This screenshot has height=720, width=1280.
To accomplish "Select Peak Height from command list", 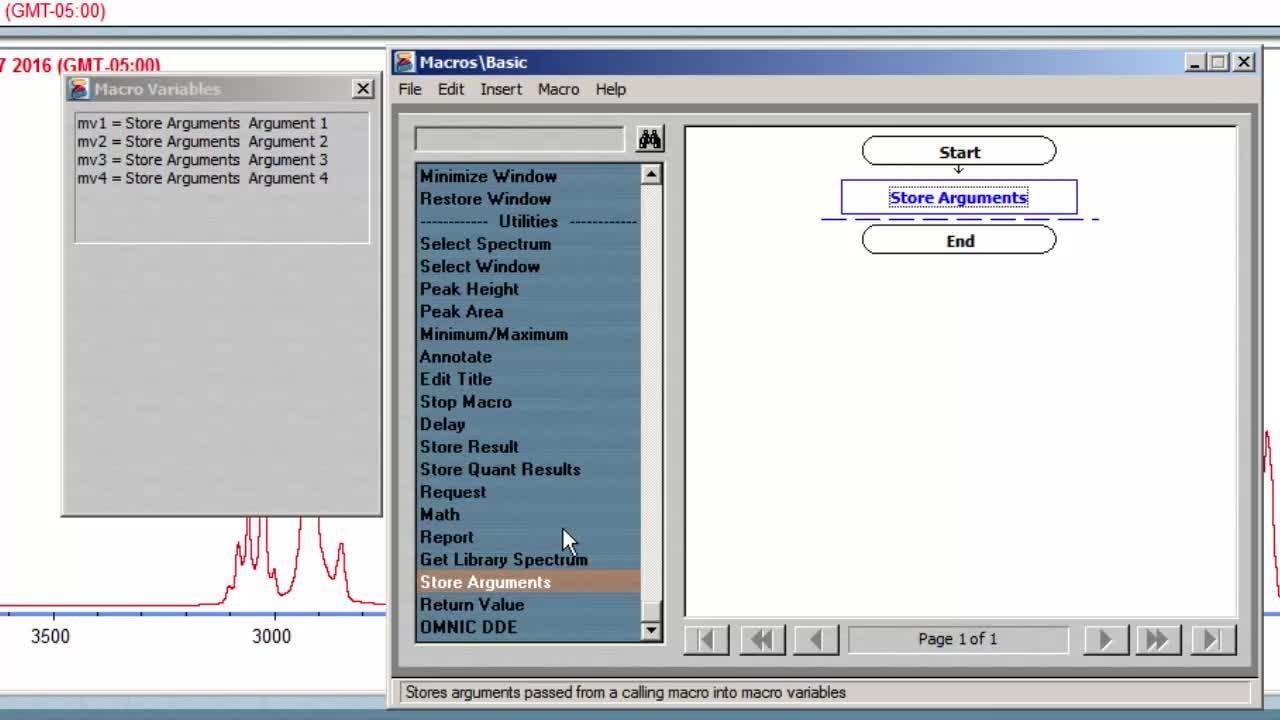I will click(x=469, y=289).
